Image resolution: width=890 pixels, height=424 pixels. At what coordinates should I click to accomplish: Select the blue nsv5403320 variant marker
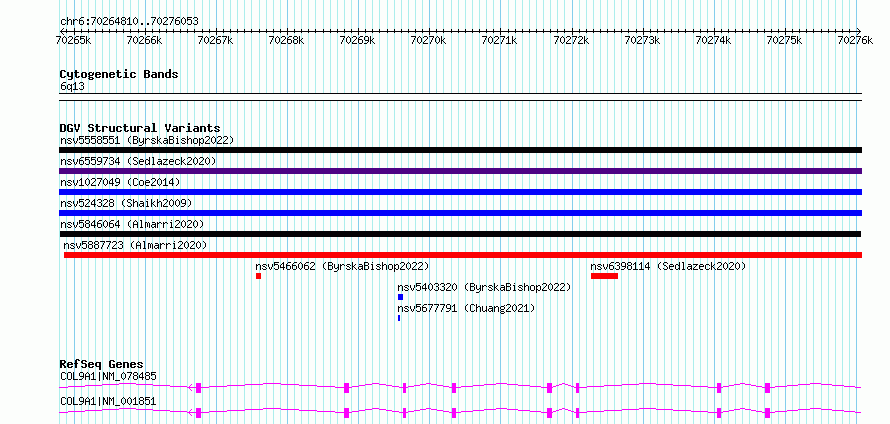(401, 297)
